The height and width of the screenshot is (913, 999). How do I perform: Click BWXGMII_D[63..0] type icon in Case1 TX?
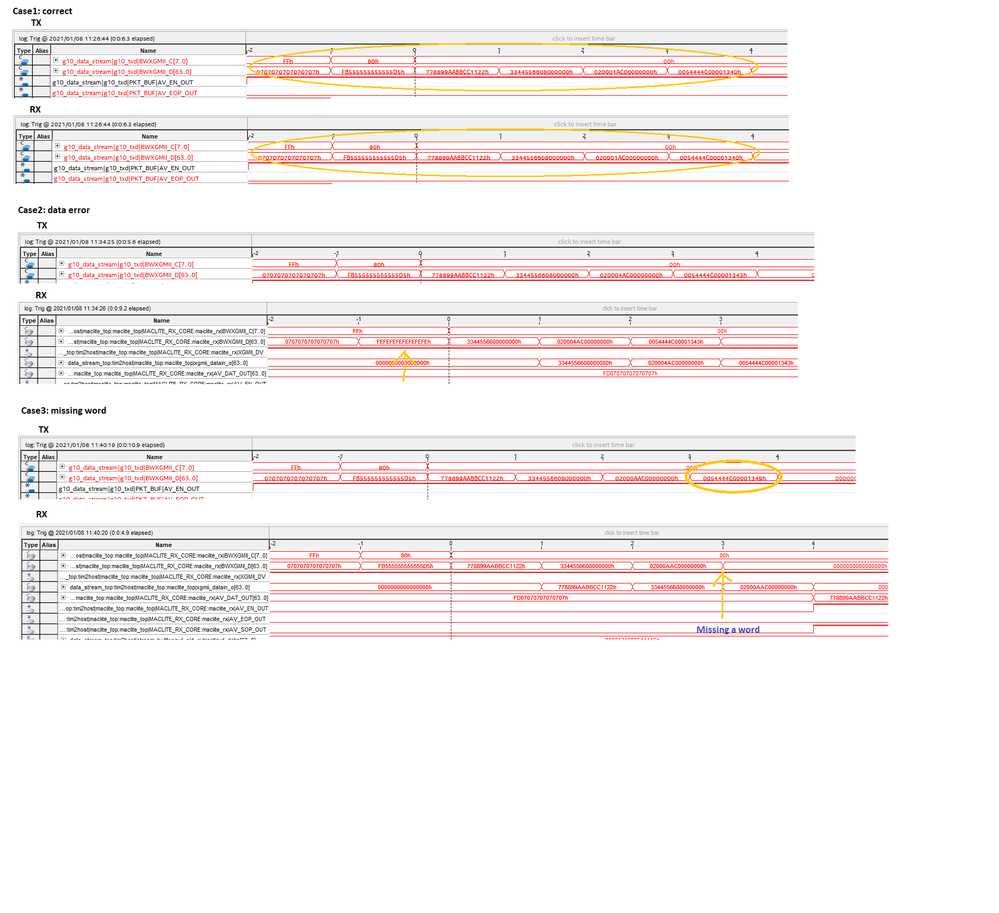(24, 72)
